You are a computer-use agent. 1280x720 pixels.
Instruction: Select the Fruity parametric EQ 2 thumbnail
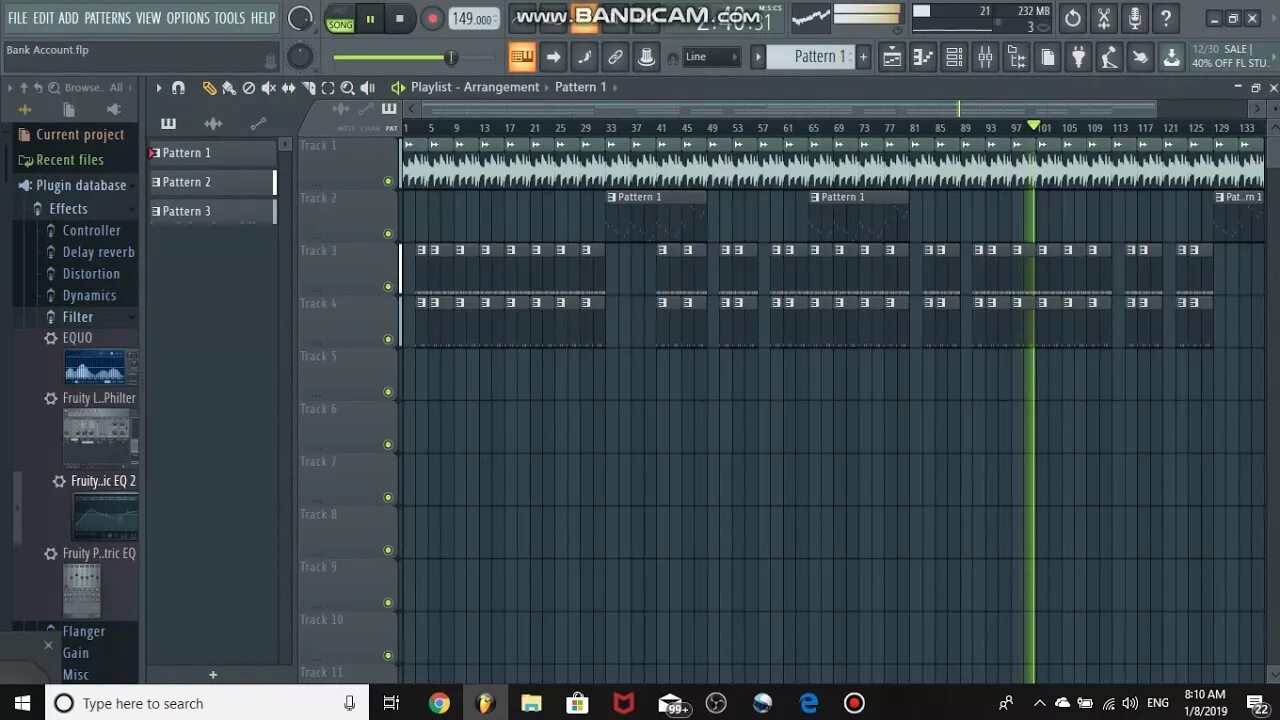105,516
